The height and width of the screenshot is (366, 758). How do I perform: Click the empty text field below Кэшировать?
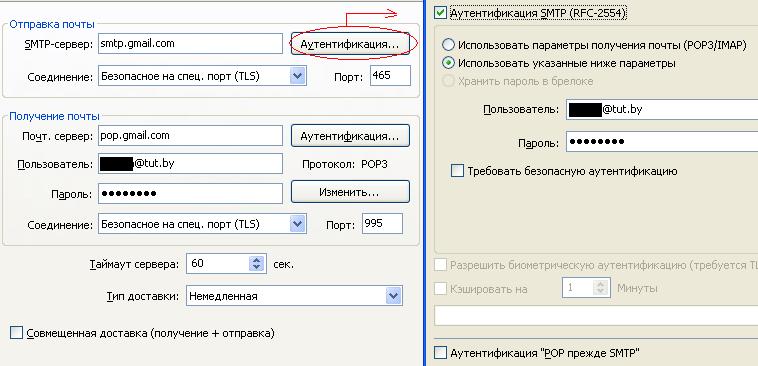596,316
